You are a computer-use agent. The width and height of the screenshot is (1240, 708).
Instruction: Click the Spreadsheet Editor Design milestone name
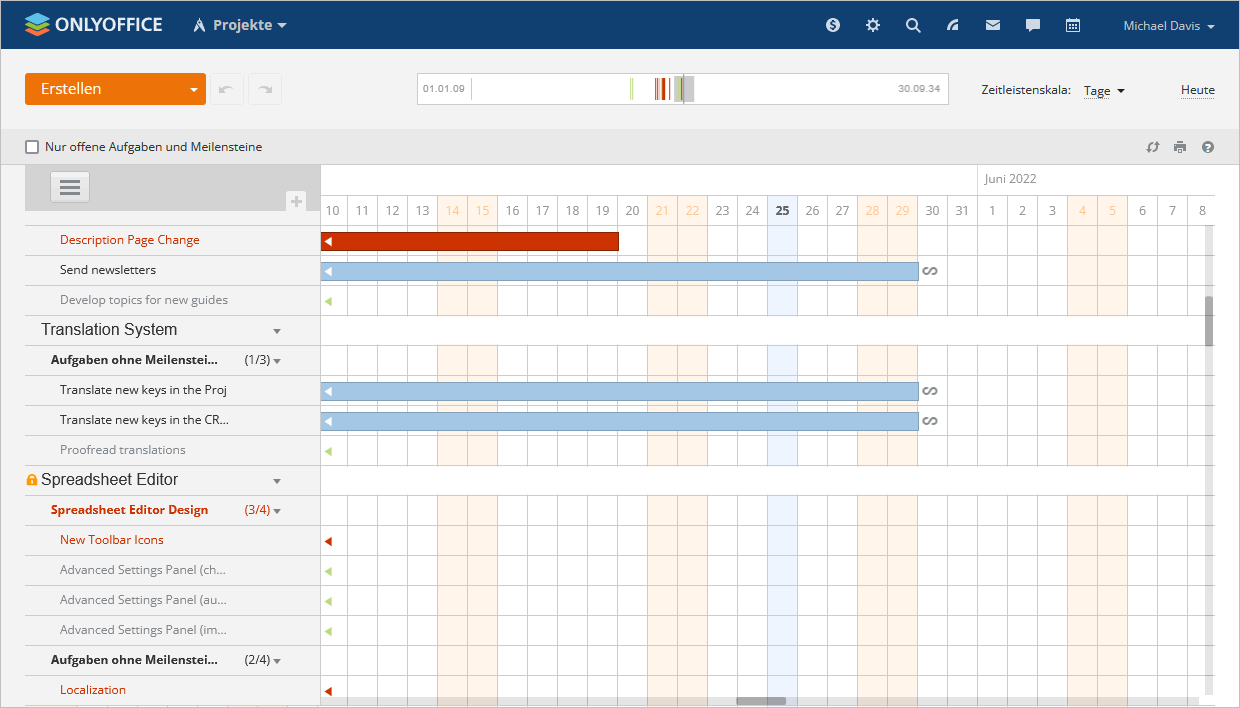pos(130,510)
